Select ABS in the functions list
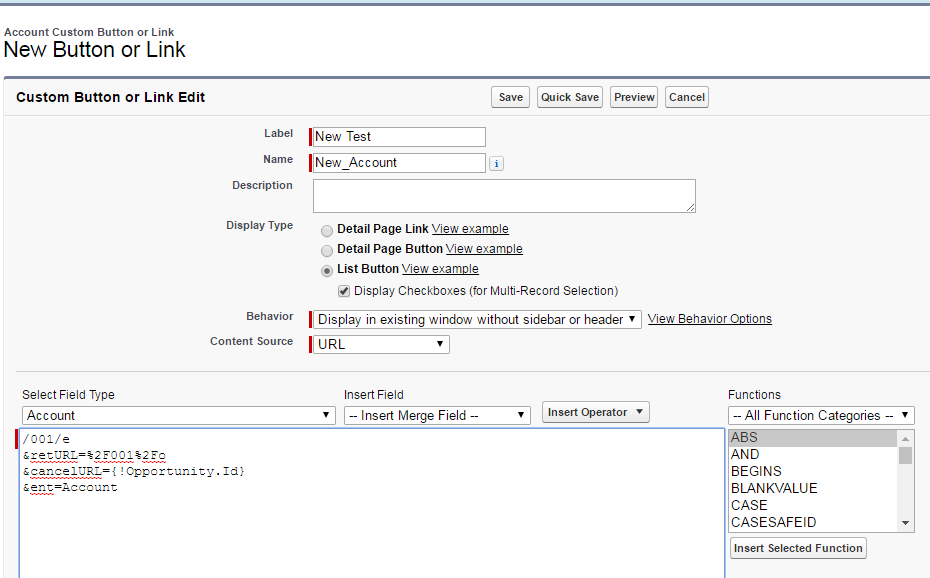 [813, 438]
